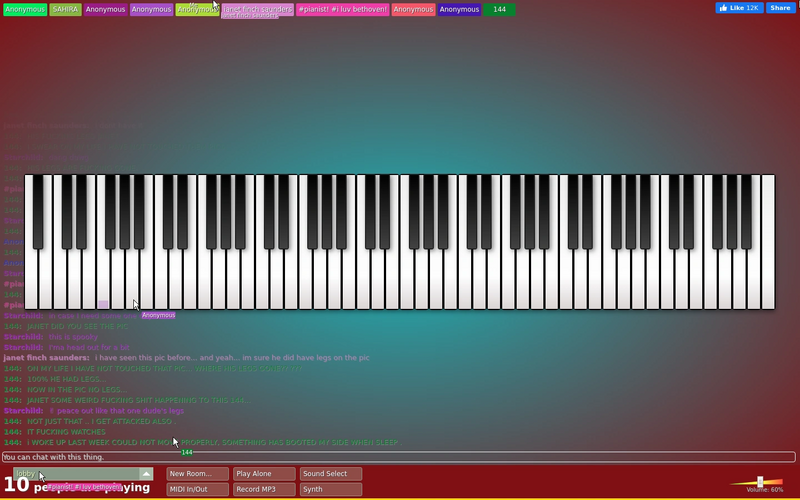Viewport: 800px width, 500px height.
Task: Click the 144 user name tag
Action: point(499,10)
